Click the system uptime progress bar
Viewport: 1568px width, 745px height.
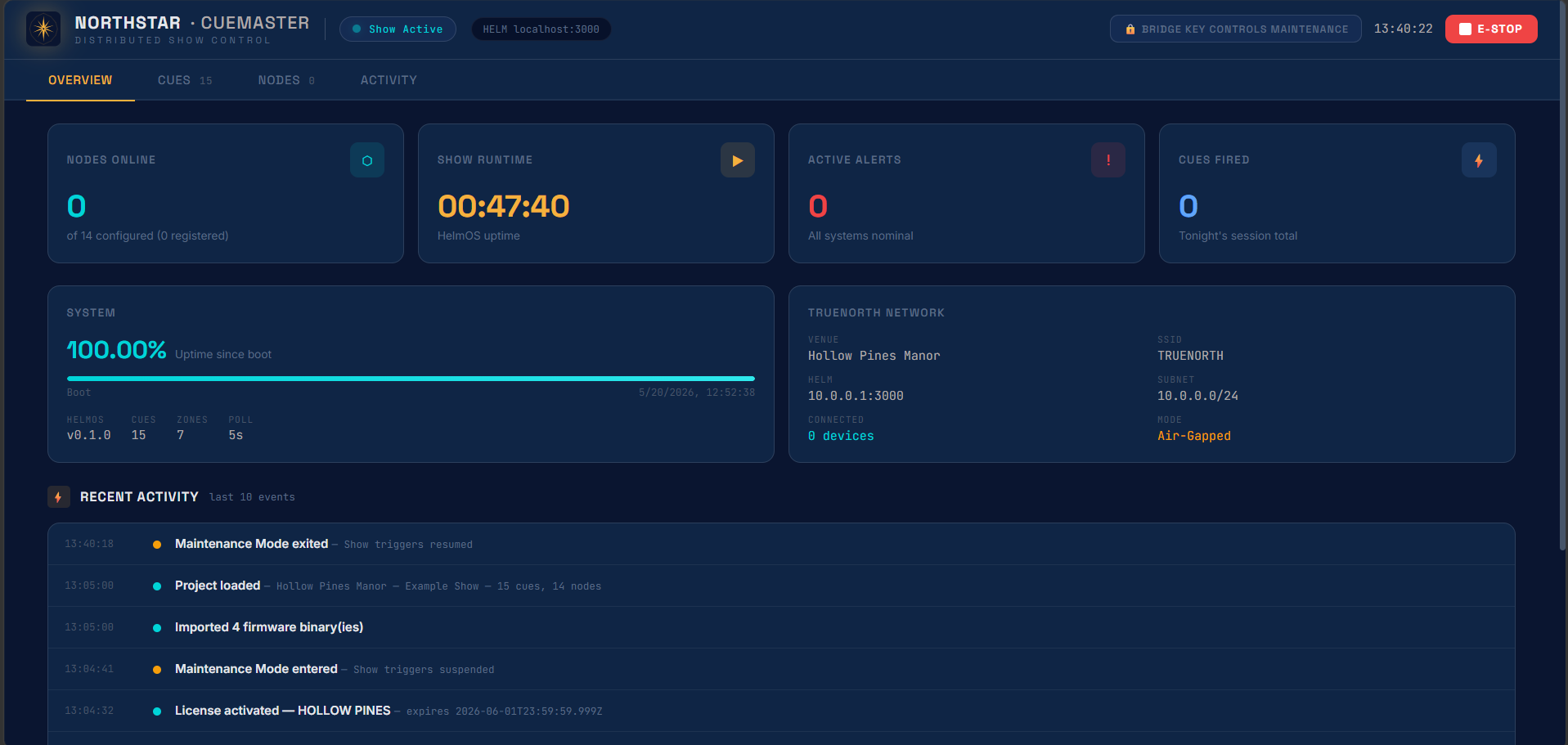(x=411, y=379)
